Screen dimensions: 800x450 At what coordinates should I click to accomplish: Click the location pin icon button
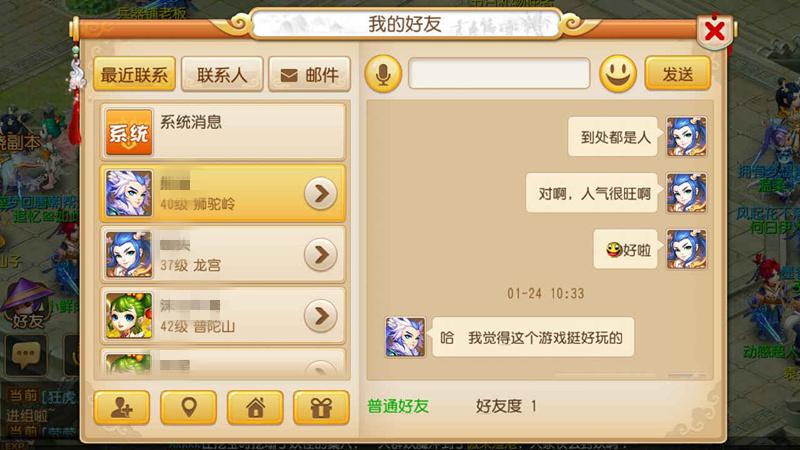pyautogui.click(x=188, y=407)
